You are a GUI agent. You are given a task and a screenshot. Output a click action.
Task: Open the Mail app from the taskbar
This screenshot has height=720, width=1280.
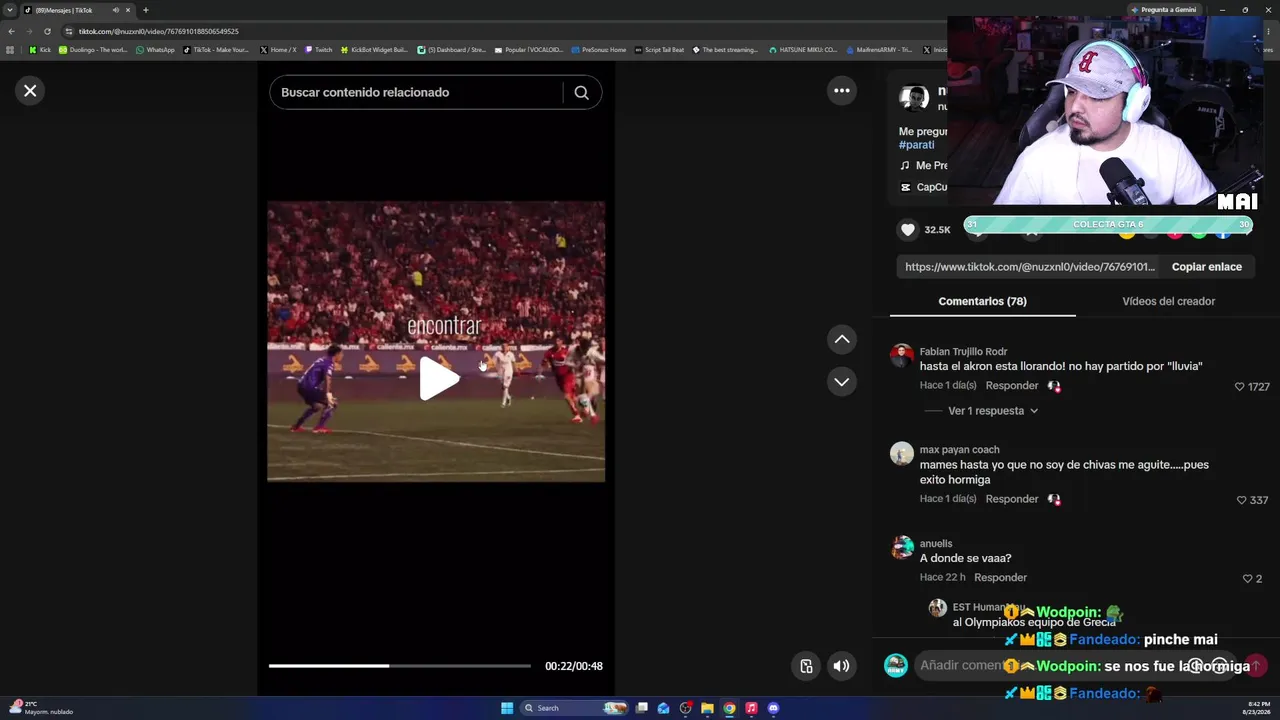[x=663, y=708]
